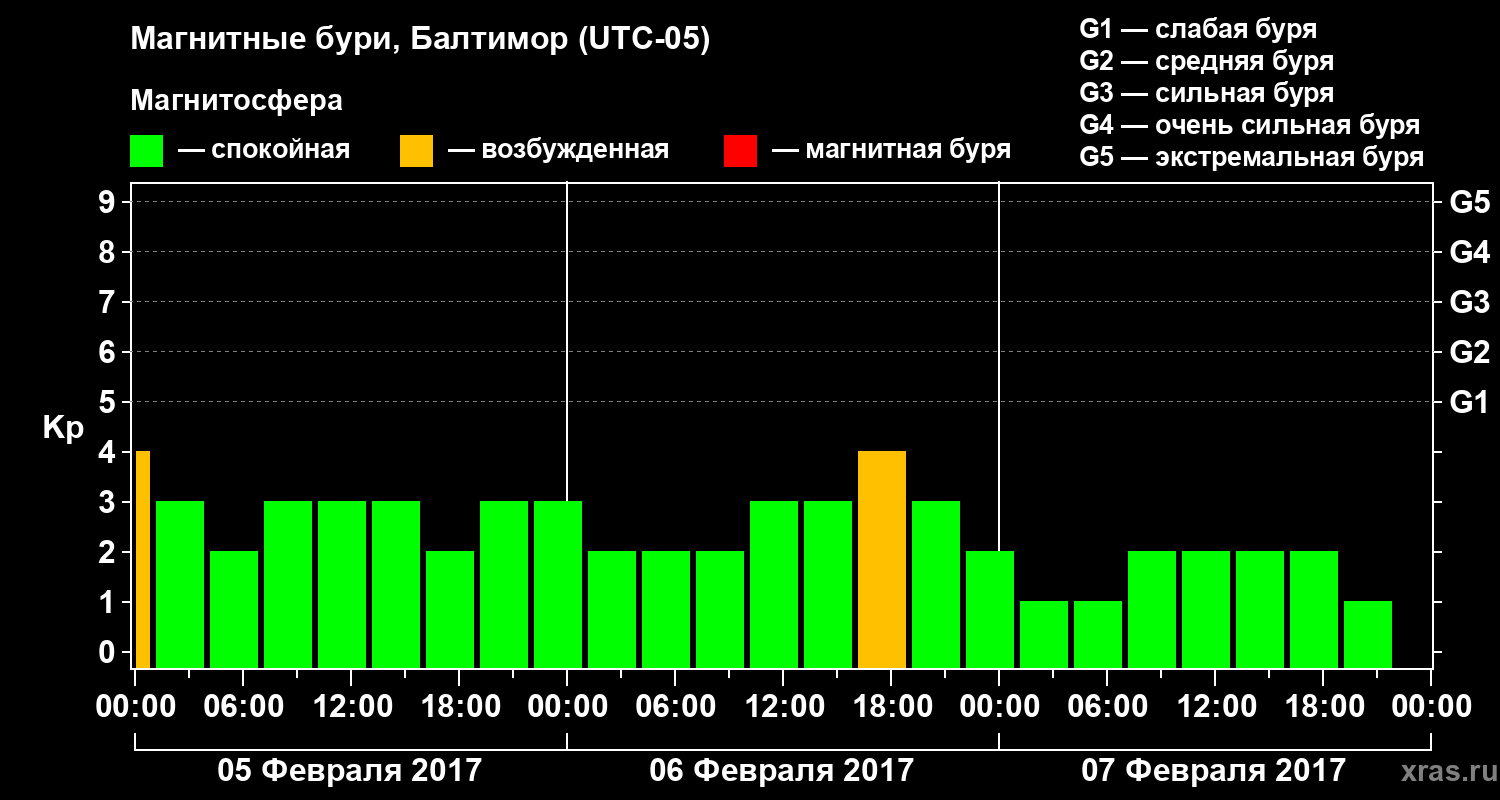Click the green bar crossing midnight into 06 Февраля

coord(558,584)
